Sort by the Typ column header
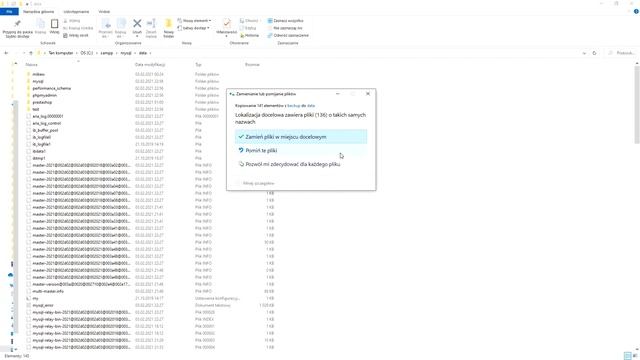The height and width of the screenshot is (360, 640). pos(198,64)
